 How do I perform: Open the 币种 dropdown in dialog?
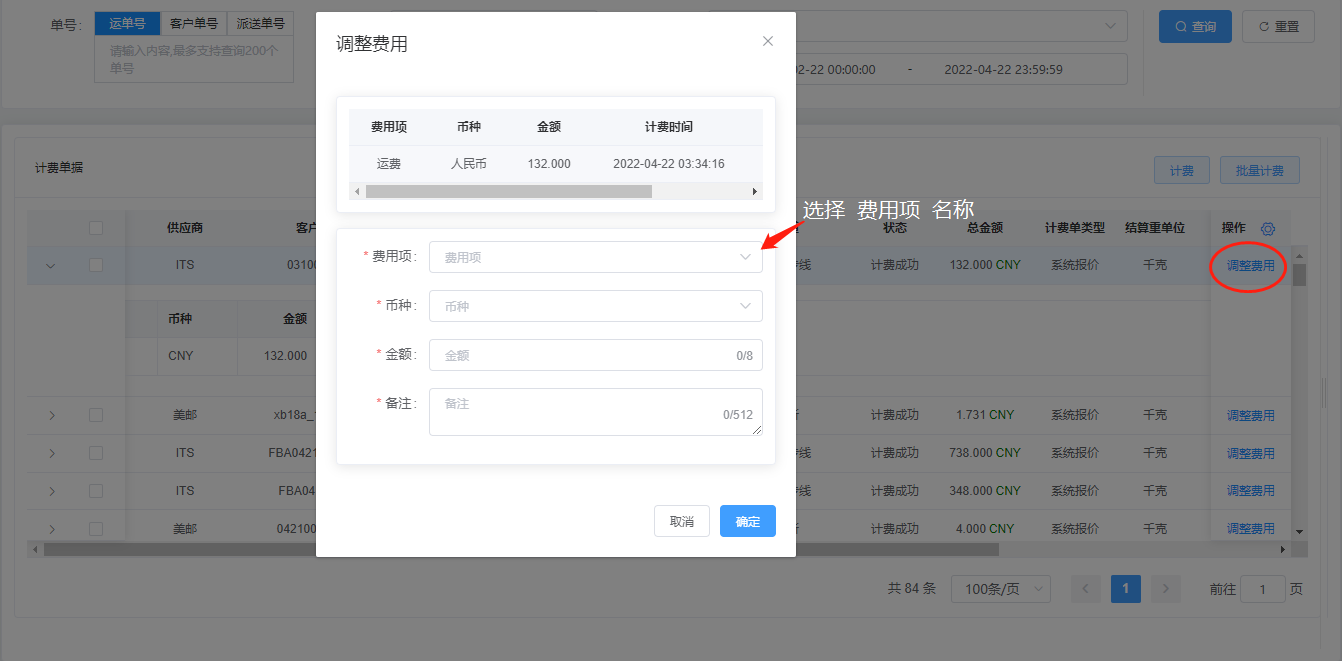[595, 306]
